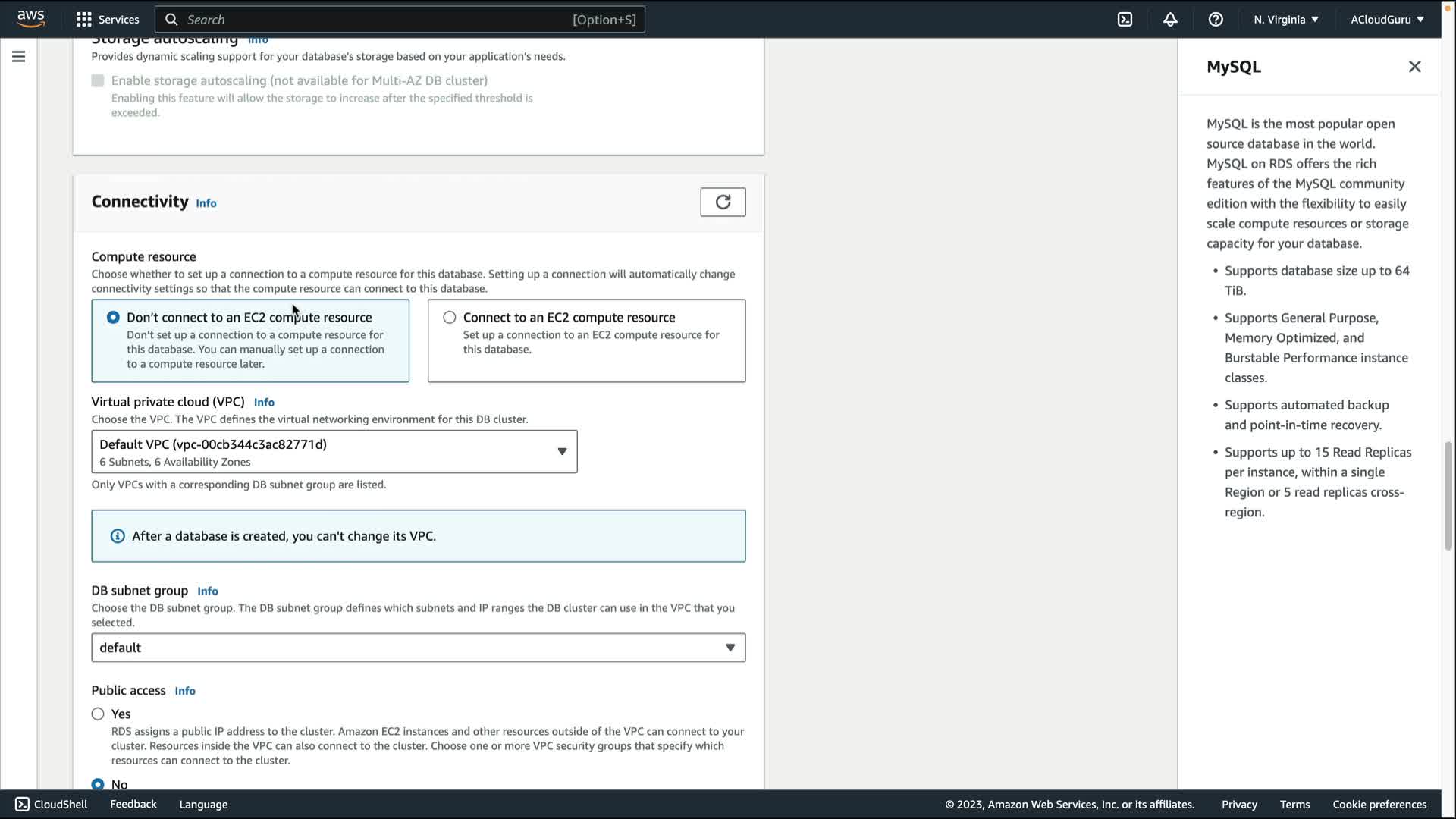Click the AWS logo home icon

[31, 19]
